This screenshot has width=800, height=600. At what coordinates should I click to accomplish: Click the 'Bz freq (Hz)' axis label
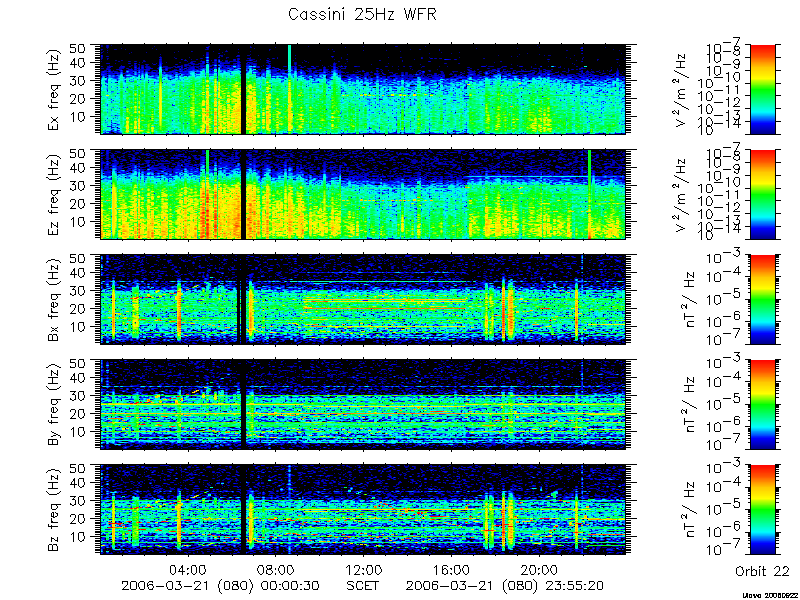tap(54, 510)
